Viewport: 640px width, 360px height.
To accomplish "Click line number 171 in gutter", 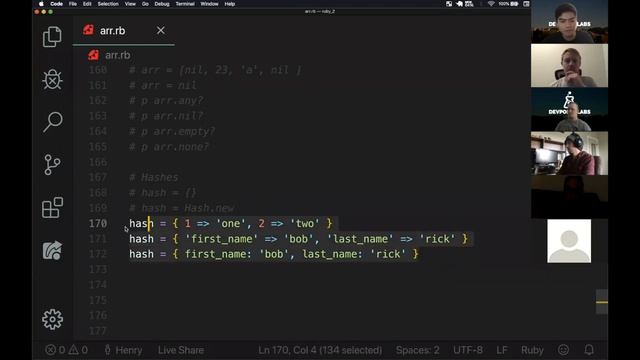I will click(x=98, y=239).
